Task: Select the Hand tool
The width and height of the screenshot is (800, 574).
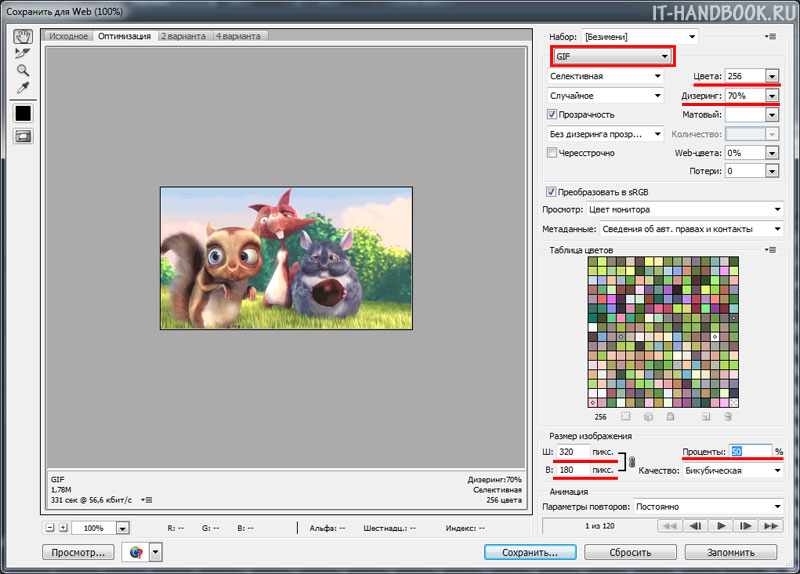Action: (23, 36)
